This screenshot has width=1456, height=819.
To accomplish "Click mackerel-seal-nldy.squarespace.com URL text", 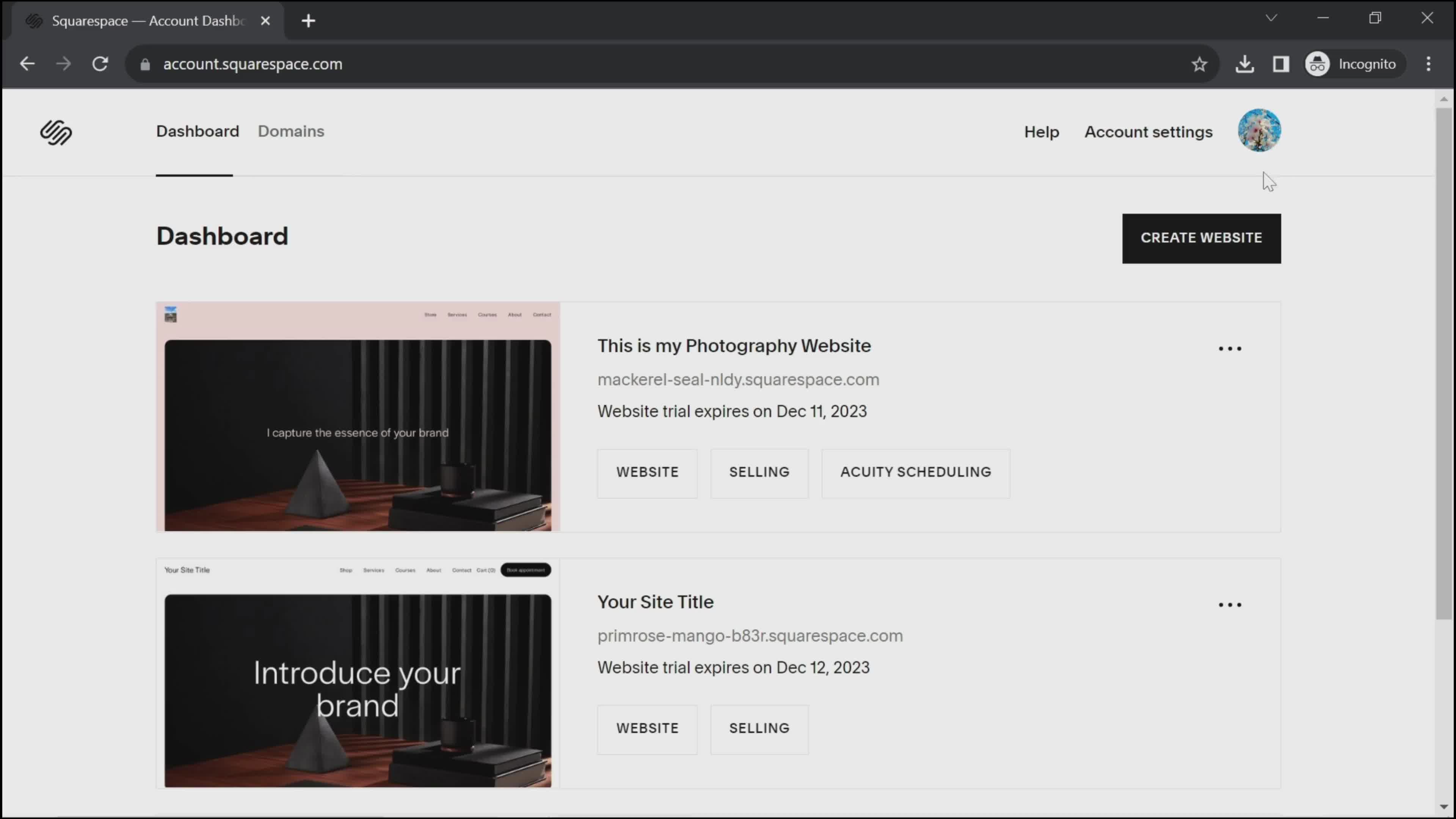I will 737,380.
